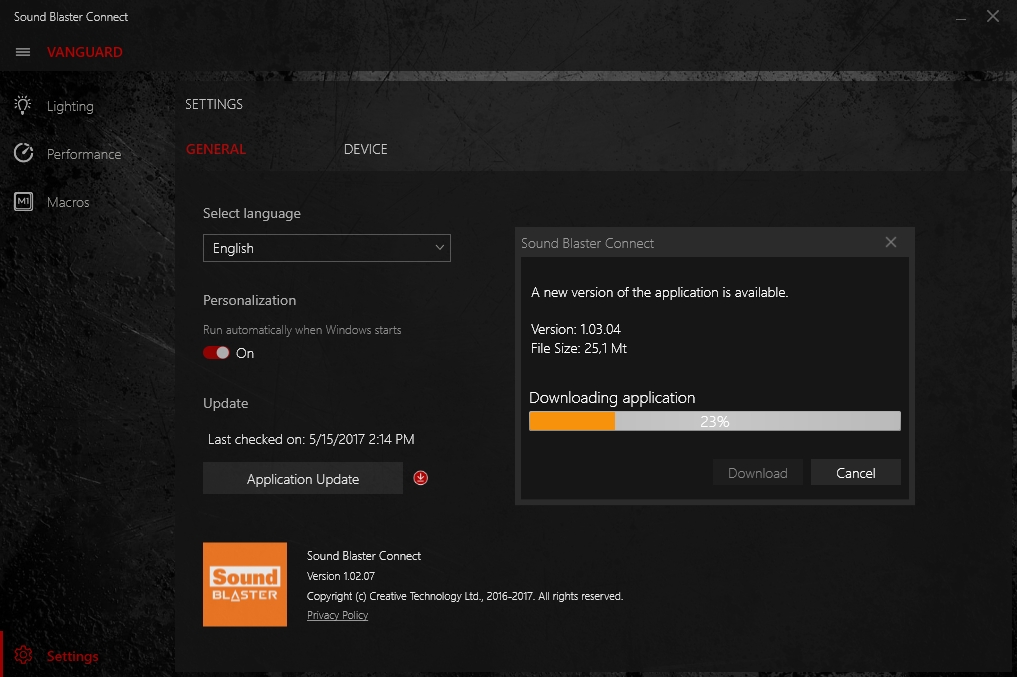The width and height of the screenshot is (1017, 677).
Task: Click the copyright Creative Technology text
Action: click(x=464, y=596)
